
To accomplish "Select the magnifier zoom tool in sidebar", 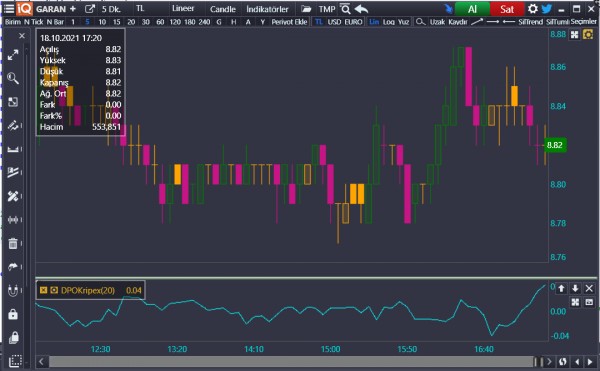I will pyautogui.click(x=13, y=78).
